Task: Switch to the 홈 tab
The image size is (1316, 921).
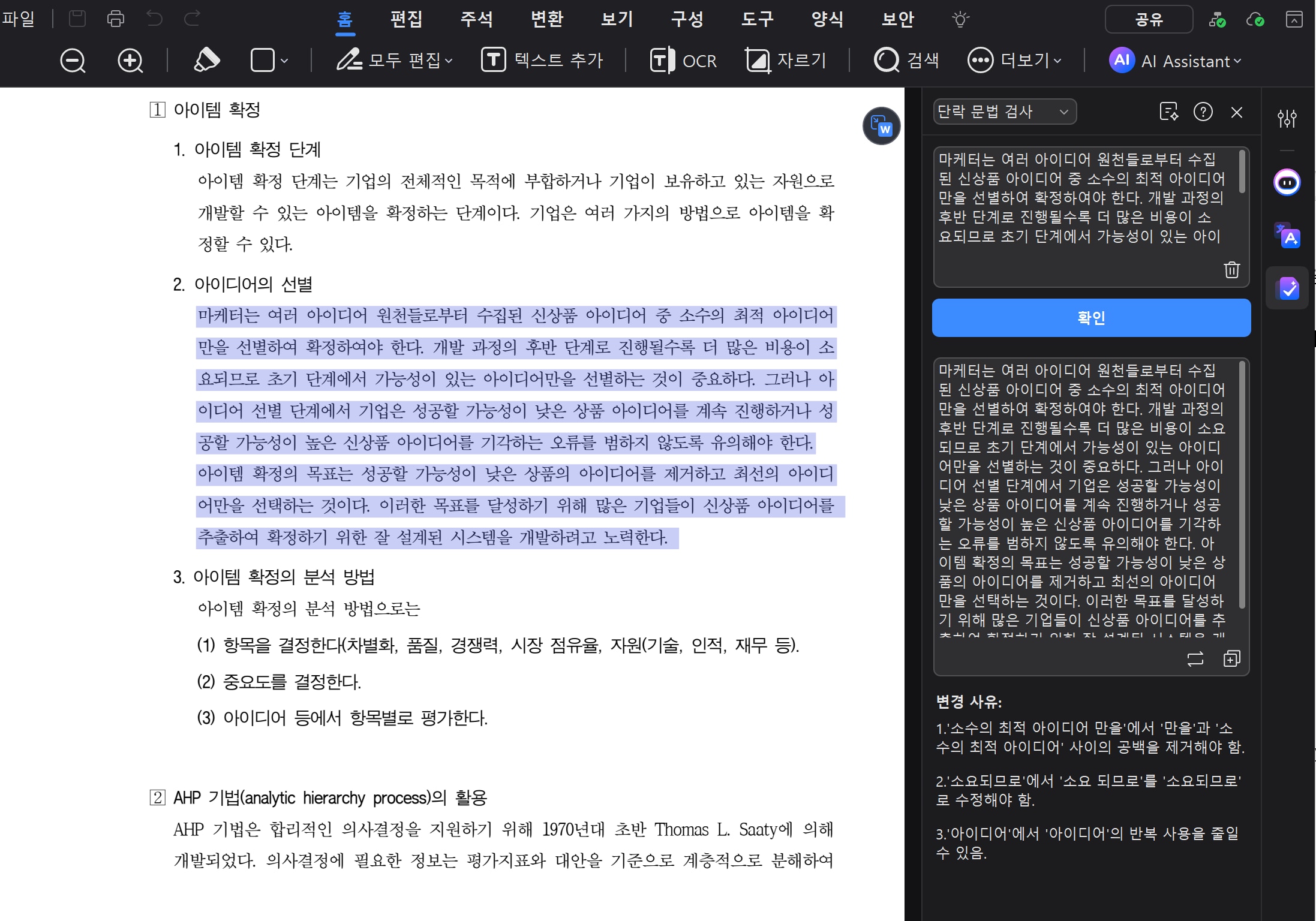Action: 345,19
